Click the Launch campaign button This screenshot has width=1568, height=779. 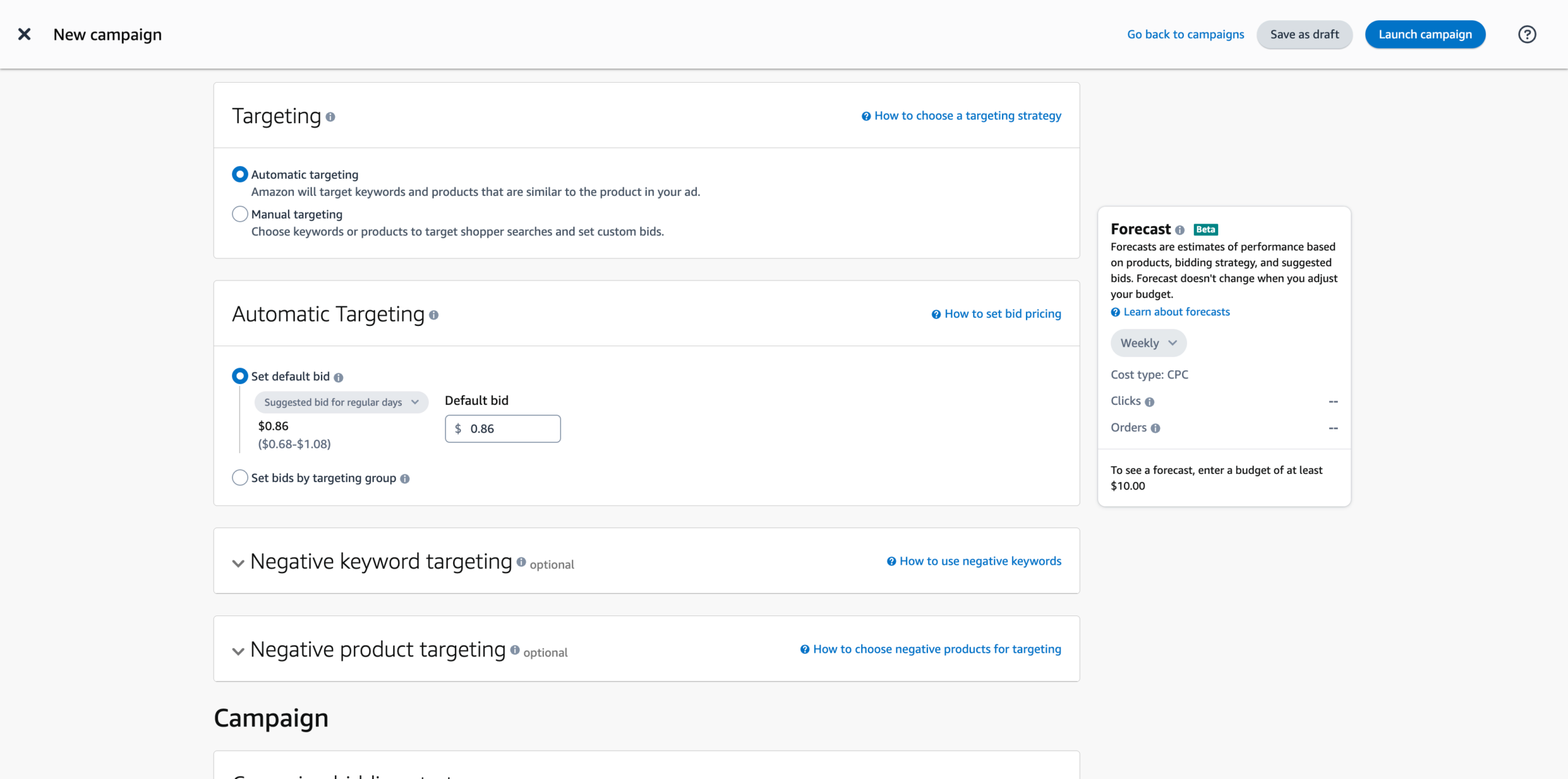coord(1425,34)
